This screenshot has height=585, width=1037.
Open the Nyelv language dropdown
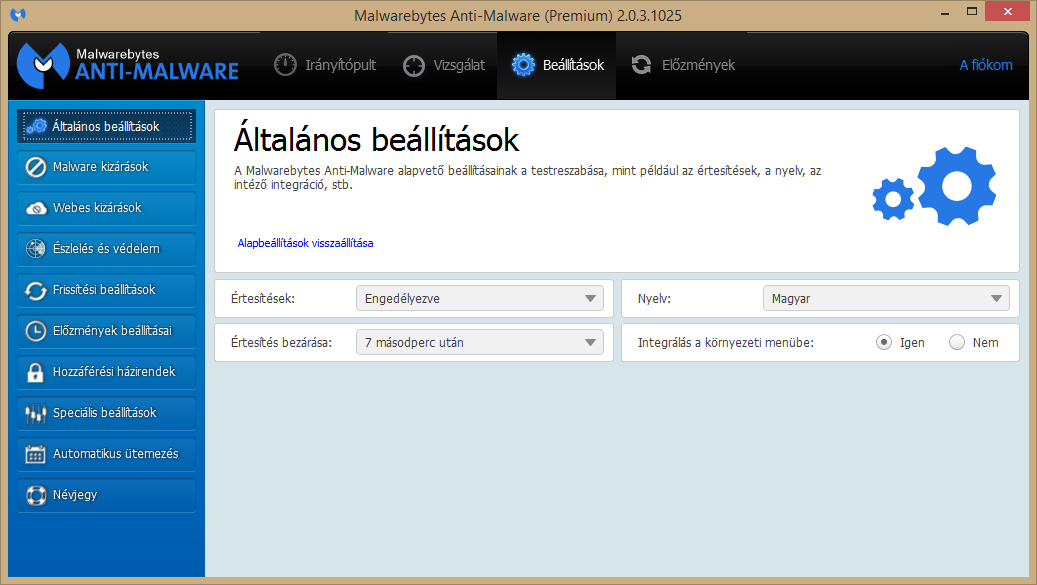click(886, 298)
